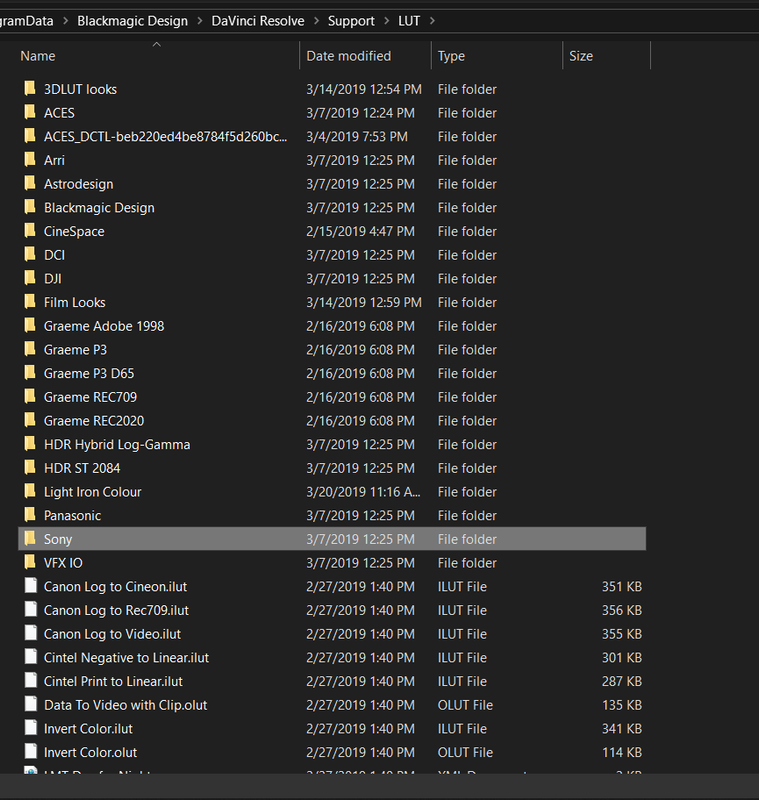This screenshot has width=759, height=800.
Task: Click OLUT File type of Data To Video
Action: coord(465,705)
